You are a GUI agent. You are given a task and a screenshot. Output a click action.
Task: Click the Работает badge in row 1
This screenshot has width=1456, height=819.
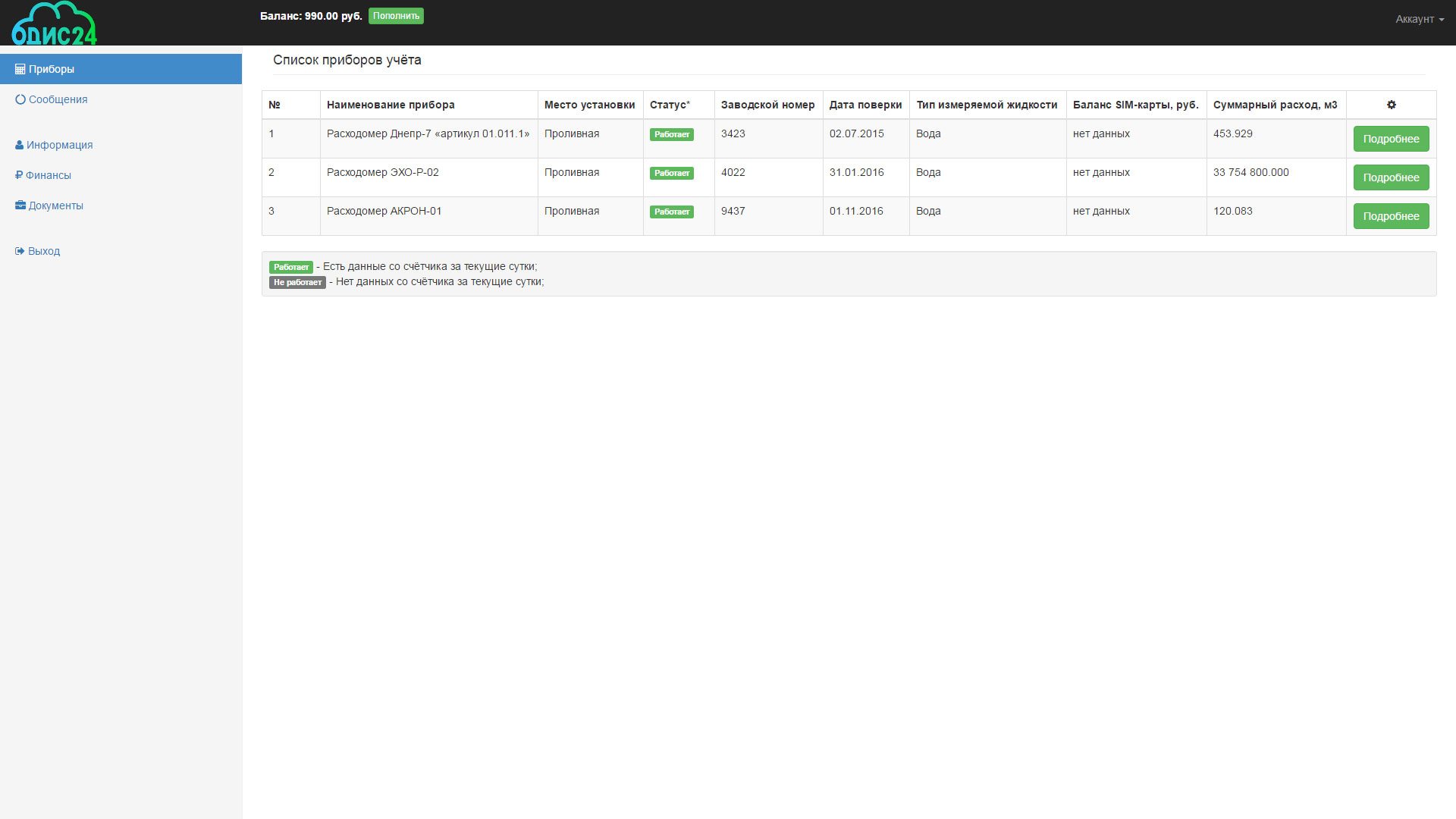[671, 134]
